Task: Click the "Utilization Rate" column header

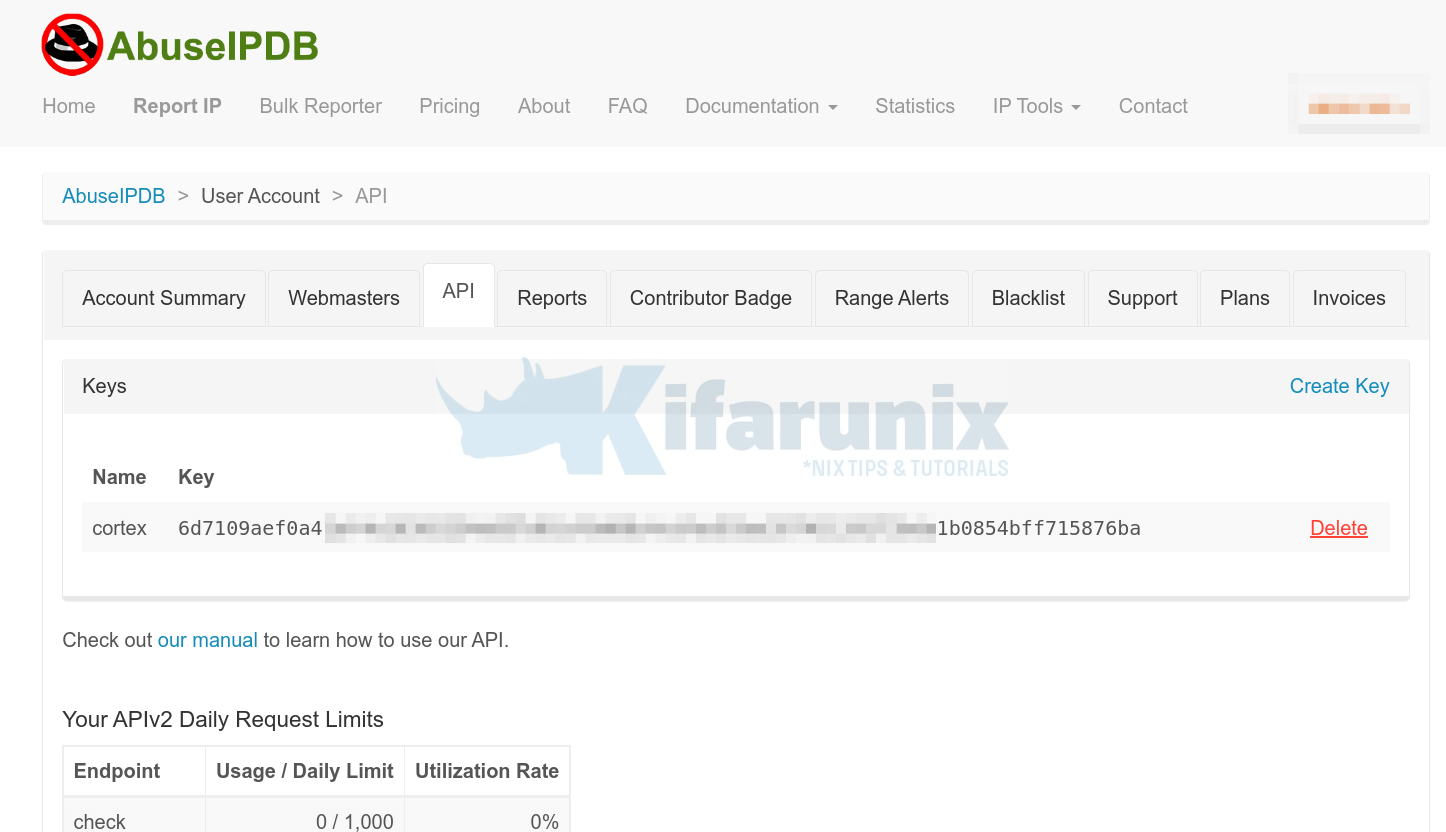Action: (x=487, y=771)
